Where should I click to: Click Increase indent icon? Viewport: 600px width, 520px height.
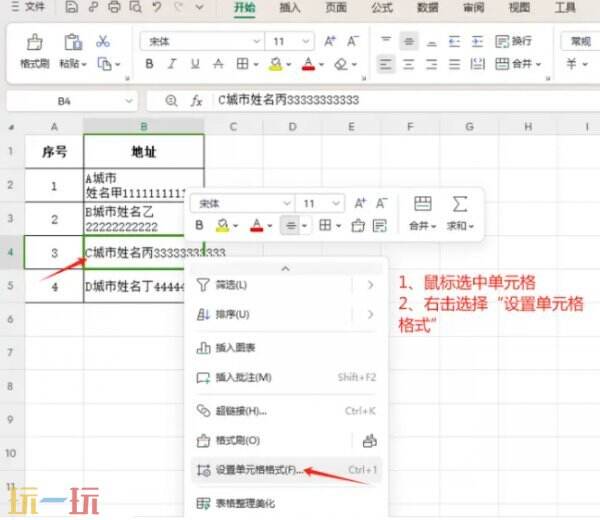click(x=477, y=41)
